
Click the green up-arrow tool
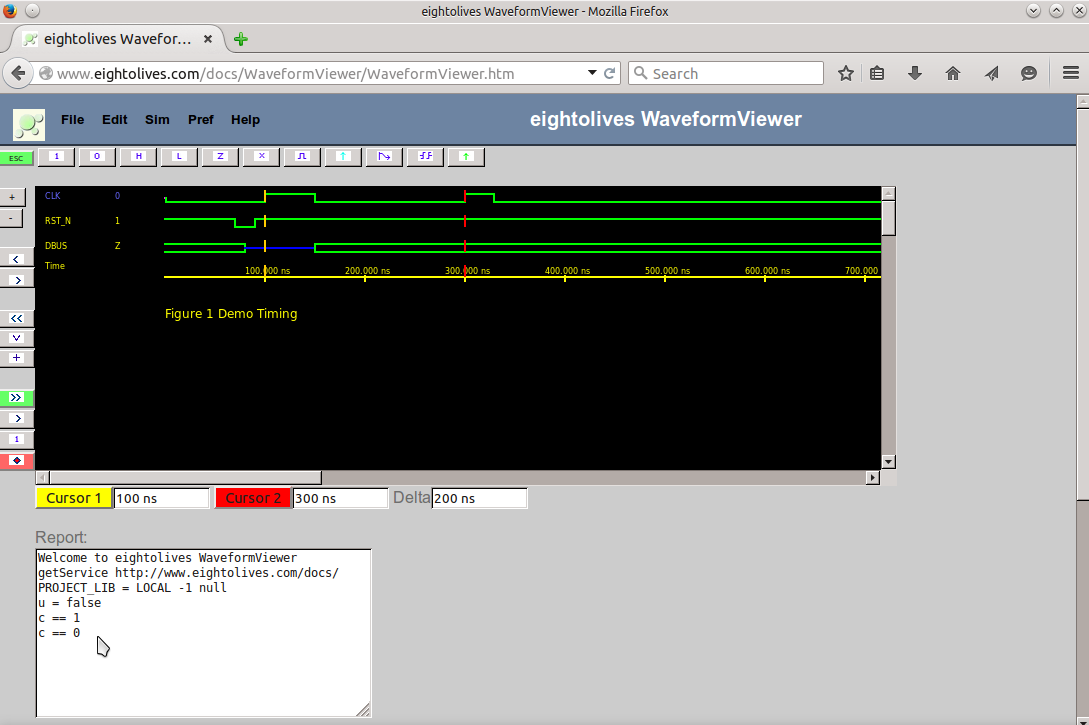click(x=466, y=156)
